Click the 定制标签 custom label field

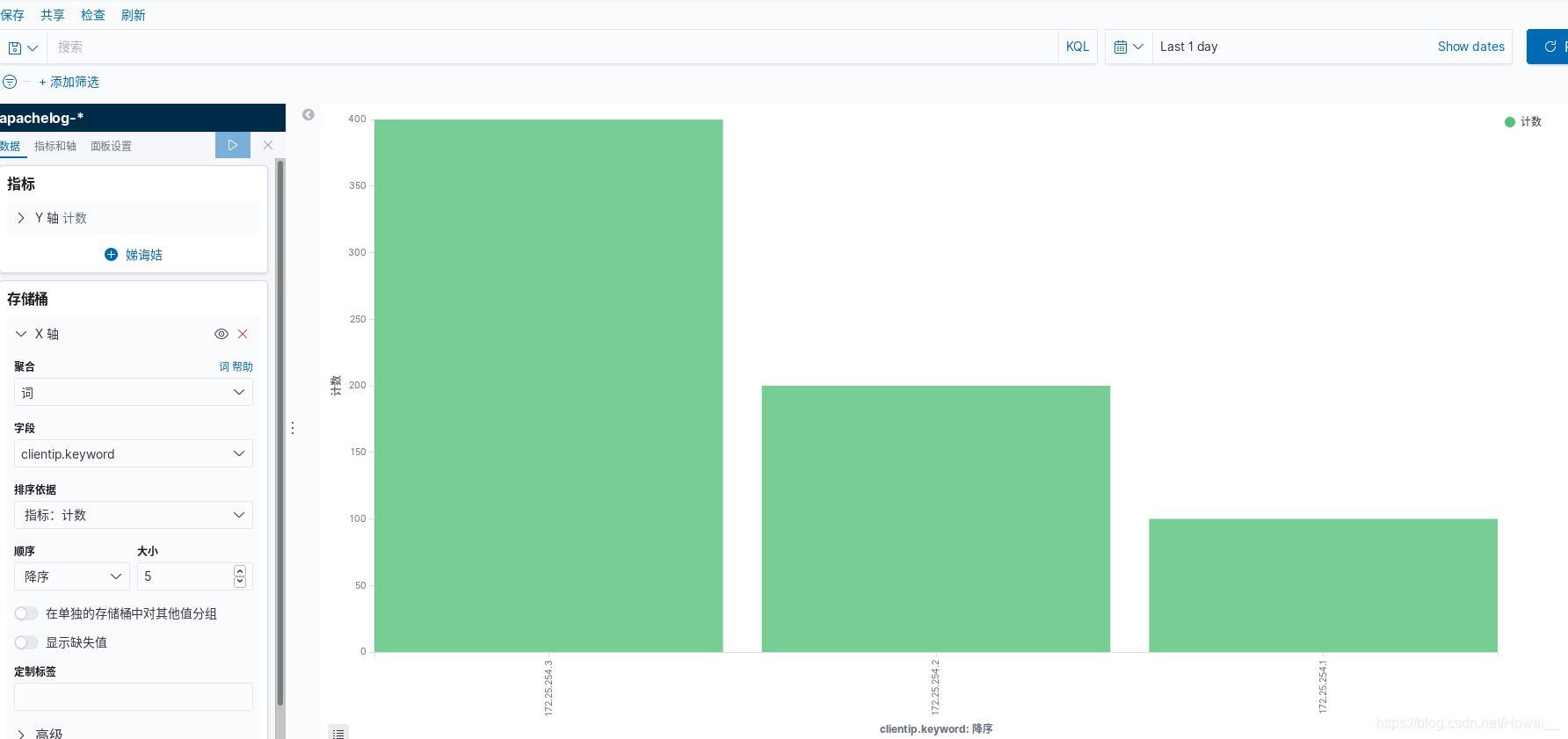(134, 697)
